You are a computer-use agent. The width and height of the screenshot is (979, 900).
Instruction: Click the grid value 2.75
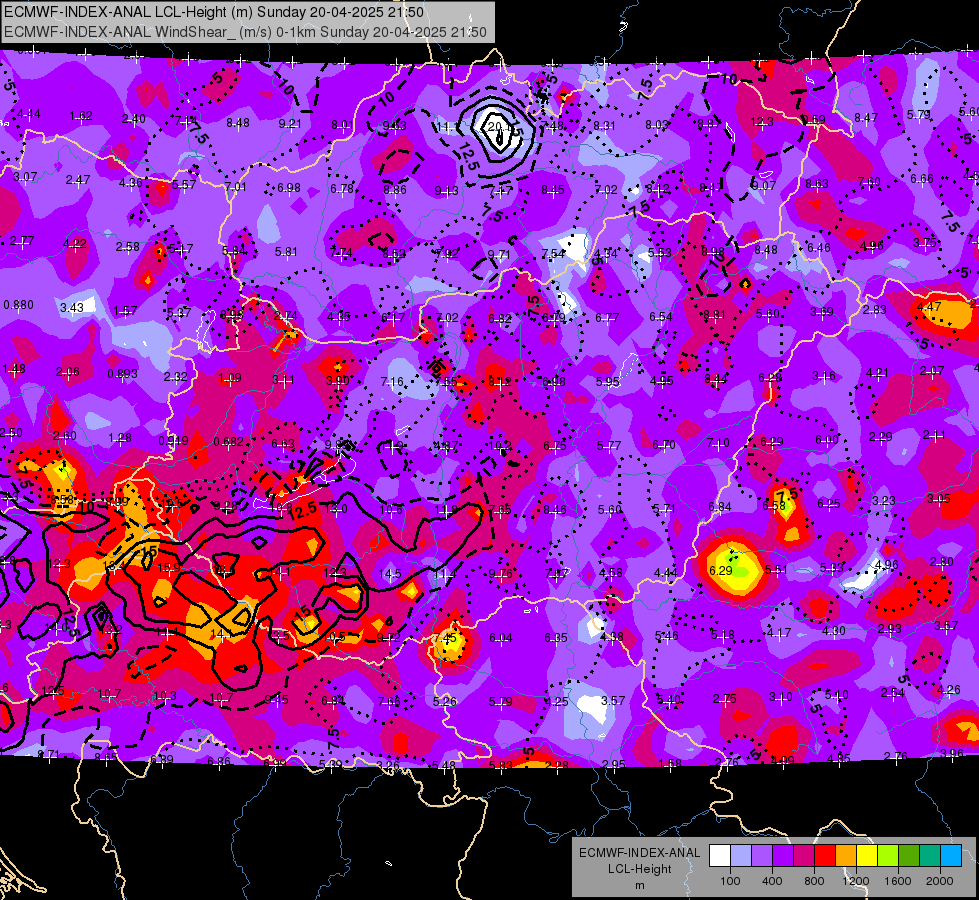point(724,699)
